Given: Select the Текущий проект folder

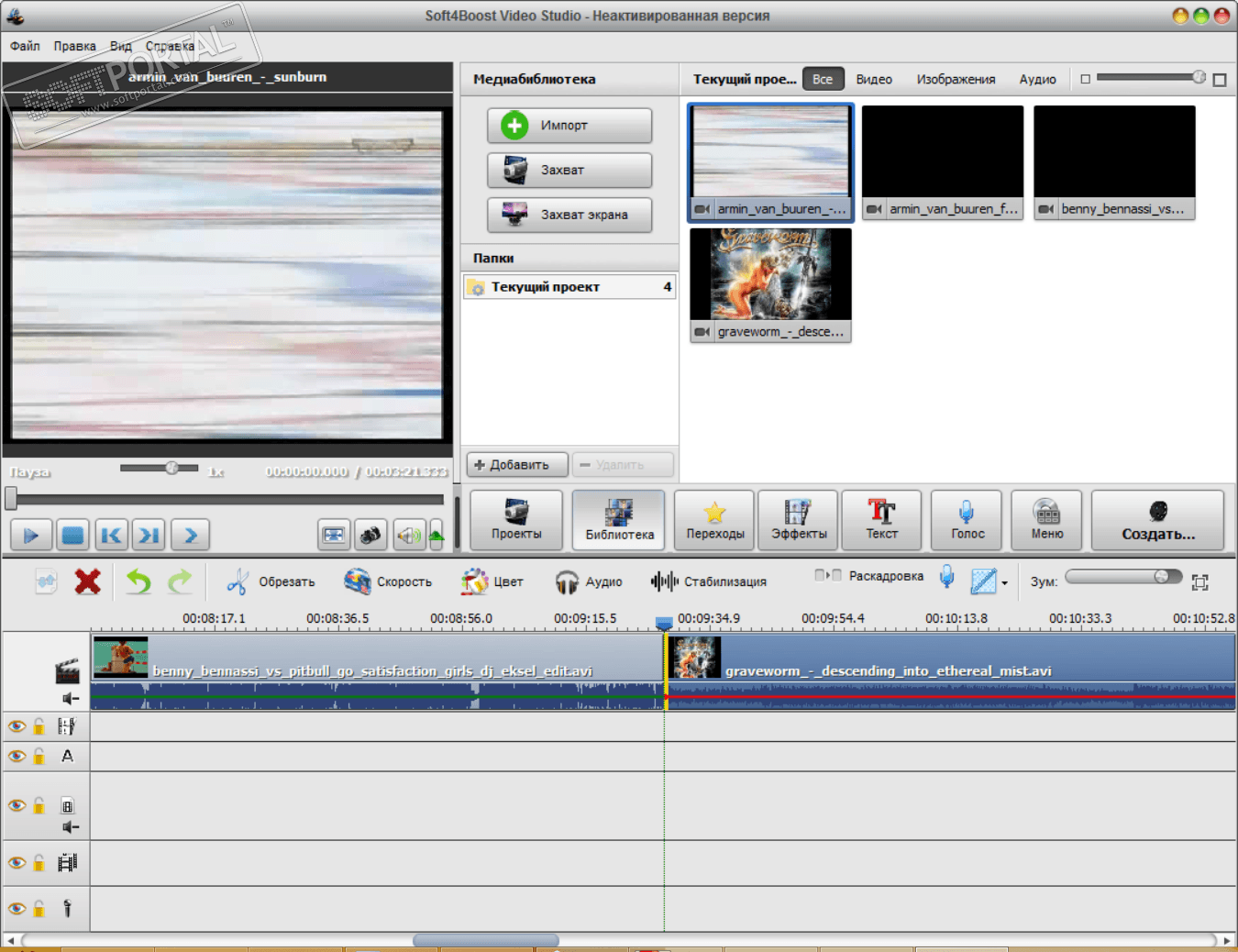Looking at the screenshot, I should (x=569, y=287).
